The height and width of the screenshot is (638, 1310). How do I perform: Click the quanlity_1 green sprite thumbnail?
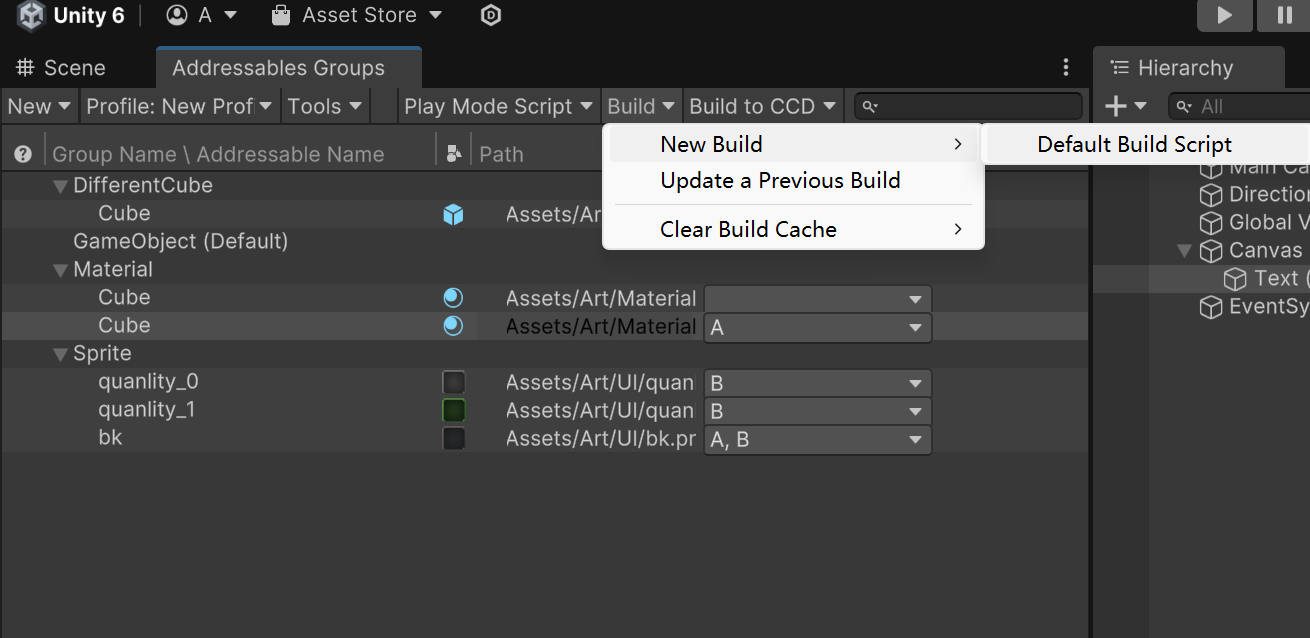point(453,410)
